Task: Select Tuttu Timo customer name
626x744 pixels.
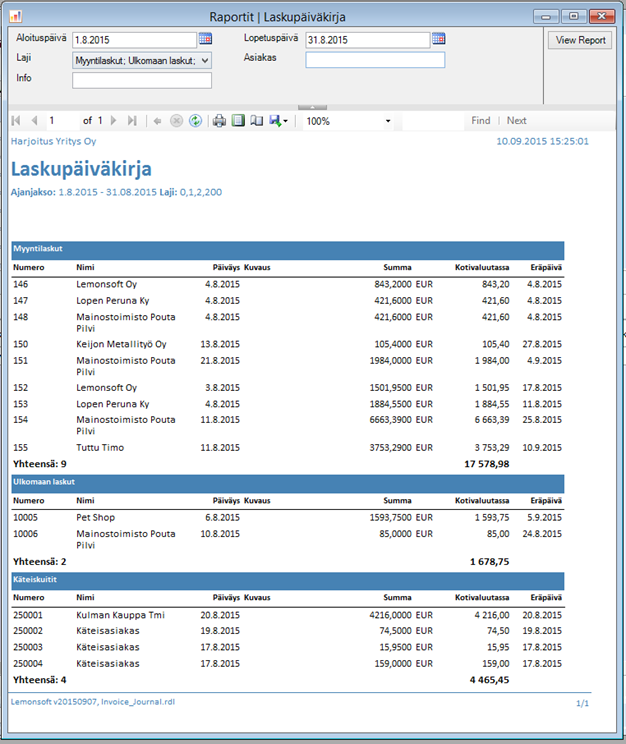Action: (x=100, y=447)
